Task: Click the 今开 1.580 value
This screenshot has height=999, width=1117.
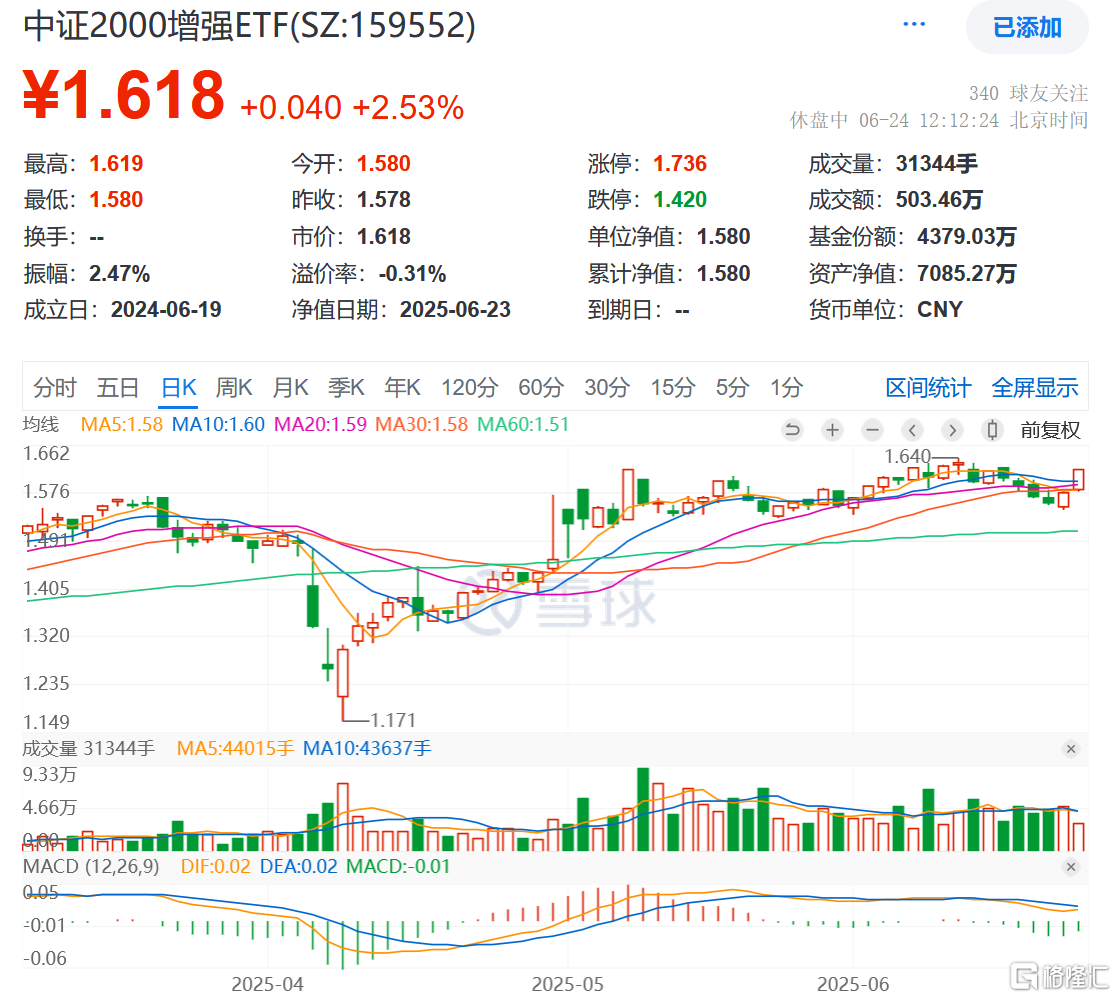Action: (384, 164)
